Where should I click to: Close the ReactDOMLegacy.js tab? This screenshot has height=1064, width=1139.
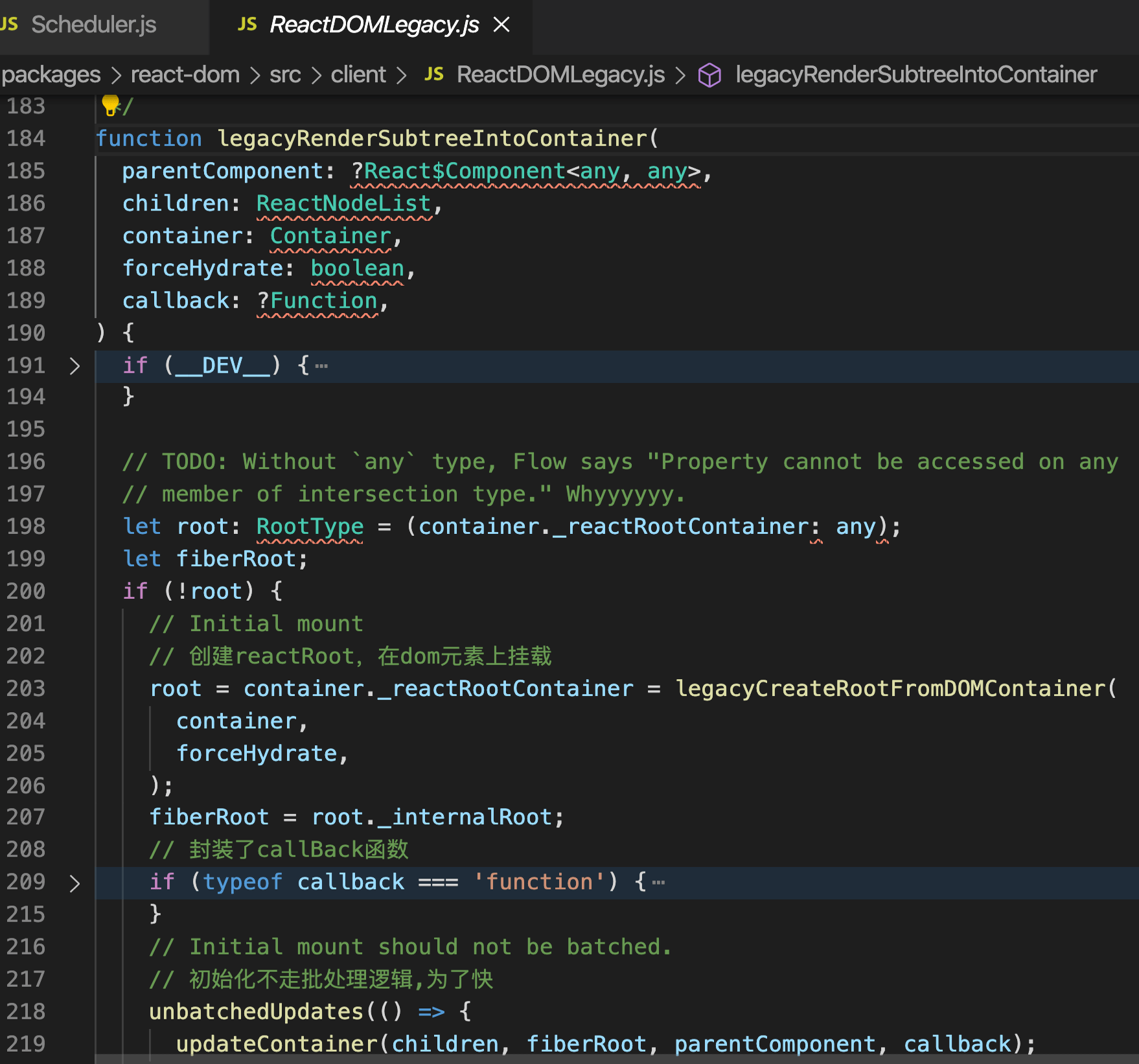click(501, 25)
